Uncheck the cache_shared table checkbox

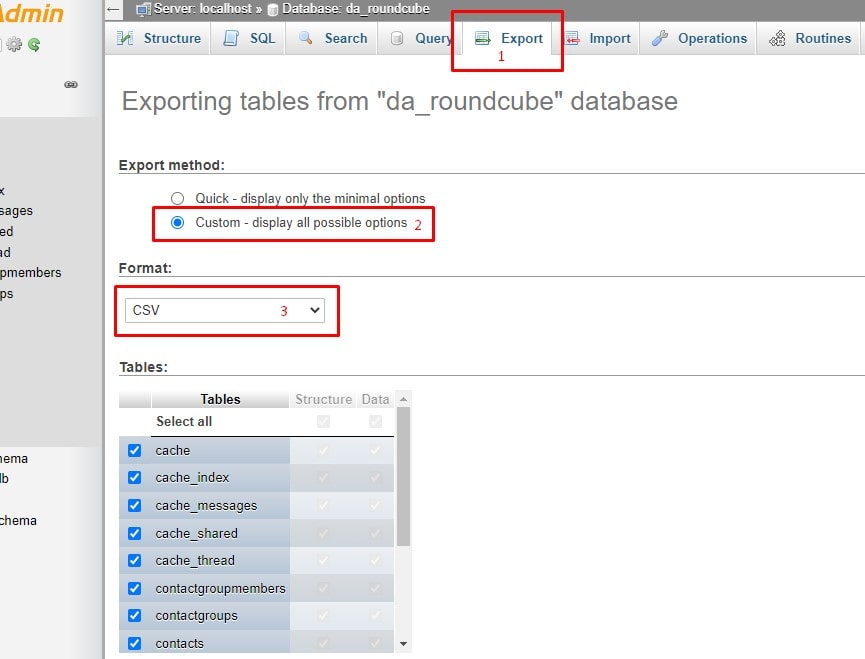tap(135, 533)
